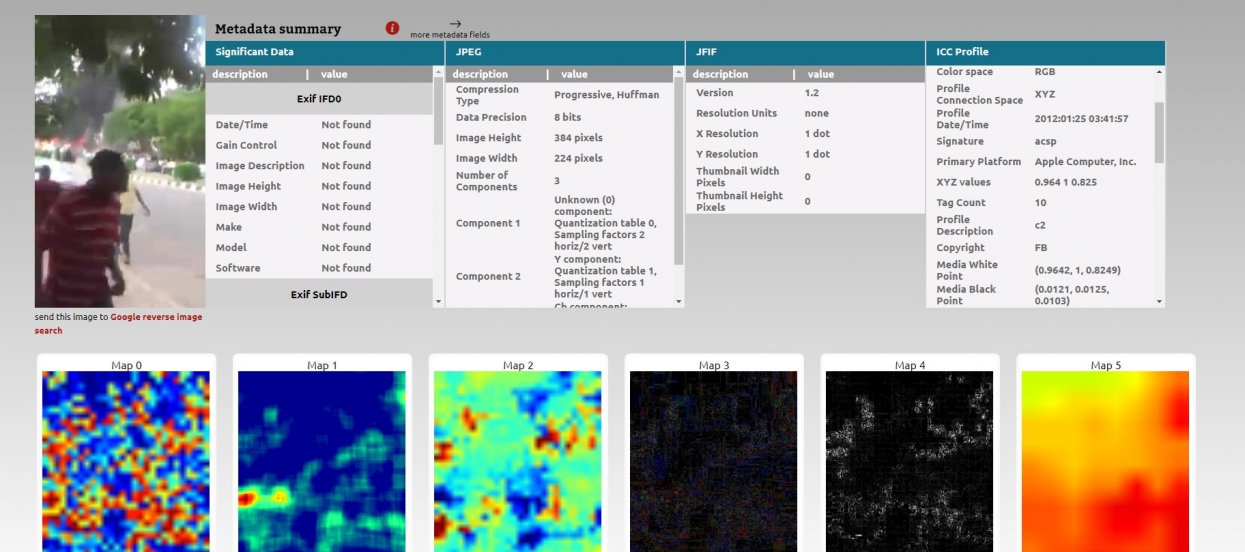Expand the Exif IFD0 section header
1245x552 pixels.
click(319, 99)
